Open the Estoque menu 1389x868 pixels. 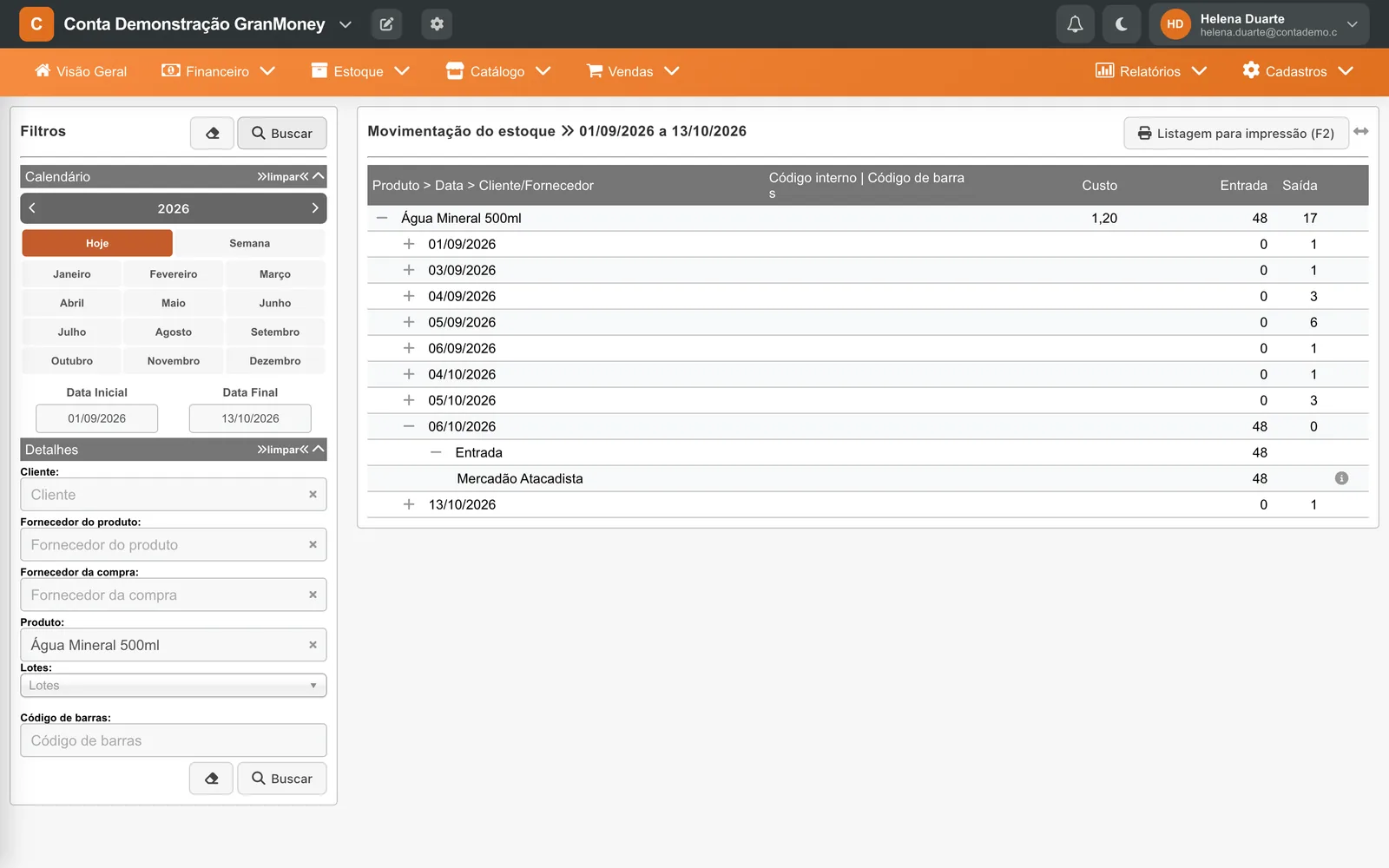[x=360, y=71]
